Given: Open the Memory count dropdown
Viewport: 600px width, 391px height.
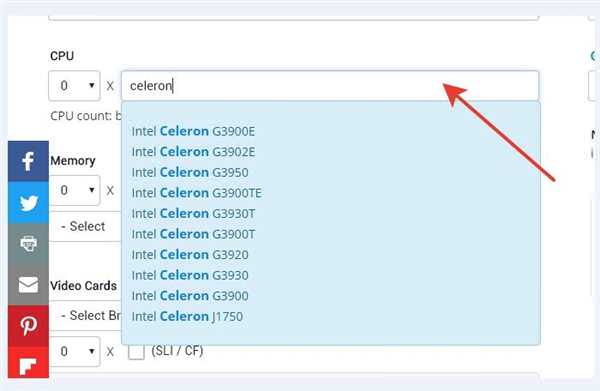Looking at the screenshot, I should (x=74, y=190).
